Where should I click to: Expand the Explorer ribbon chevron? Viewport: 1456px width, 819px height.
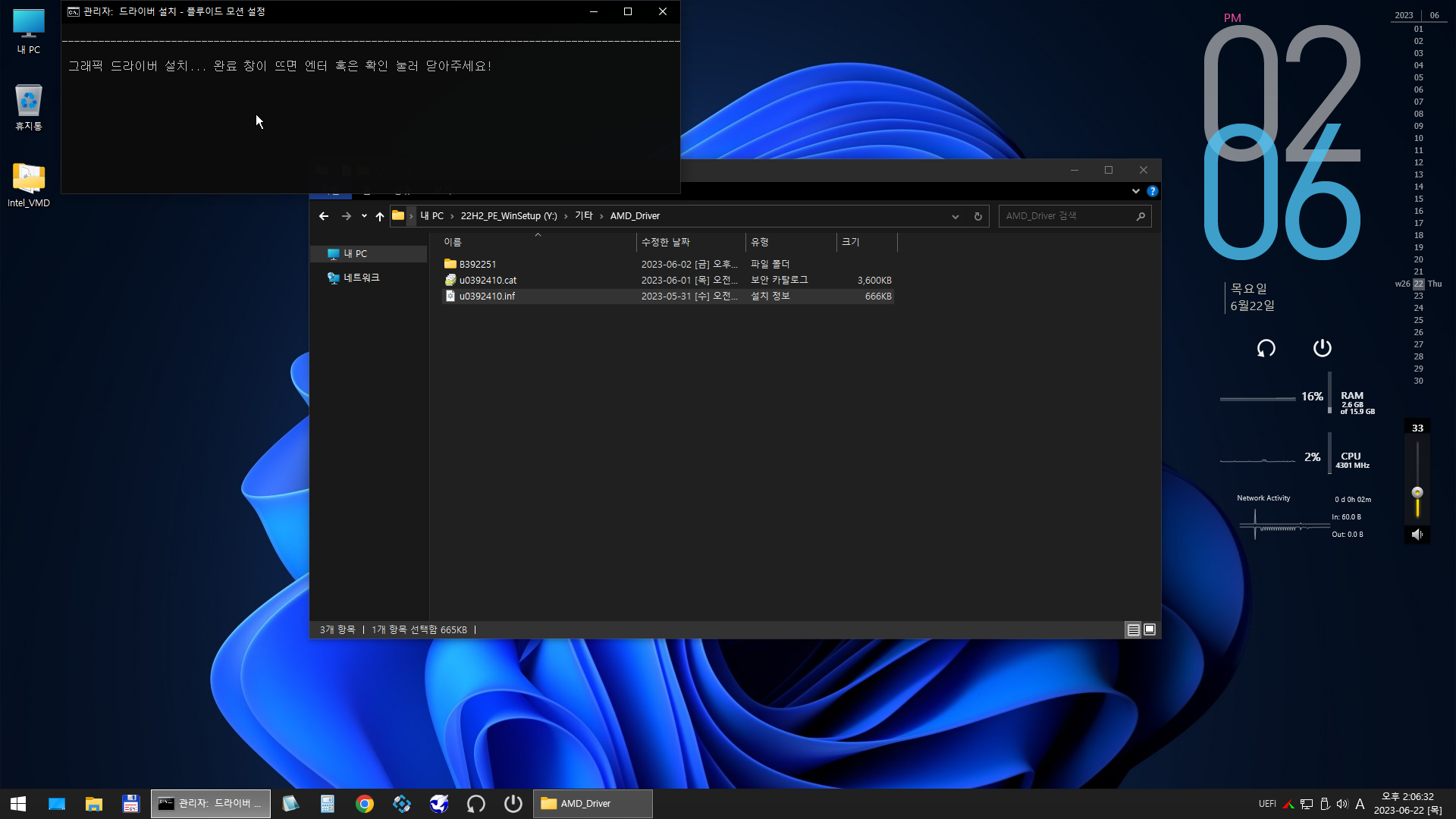pyautogui.click(x=1136, y=191)
